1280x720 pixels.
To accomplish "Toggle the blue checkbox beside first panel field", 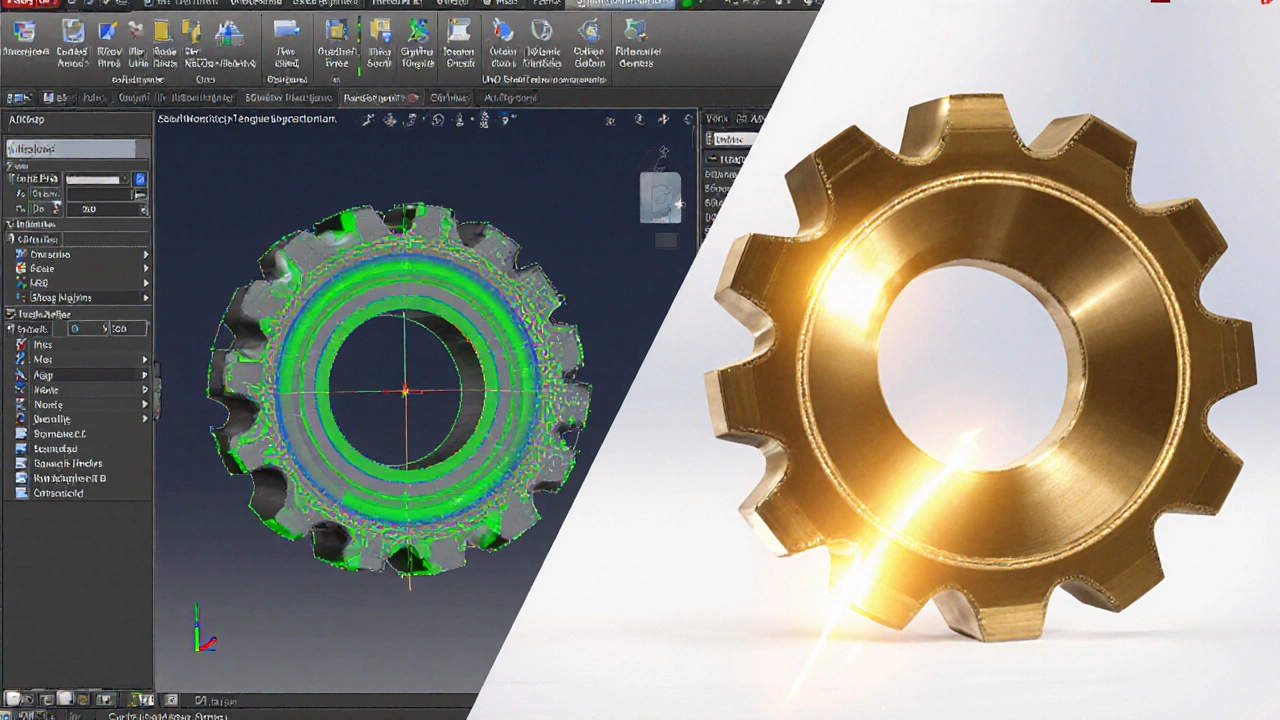I will (x=140, y=179).
